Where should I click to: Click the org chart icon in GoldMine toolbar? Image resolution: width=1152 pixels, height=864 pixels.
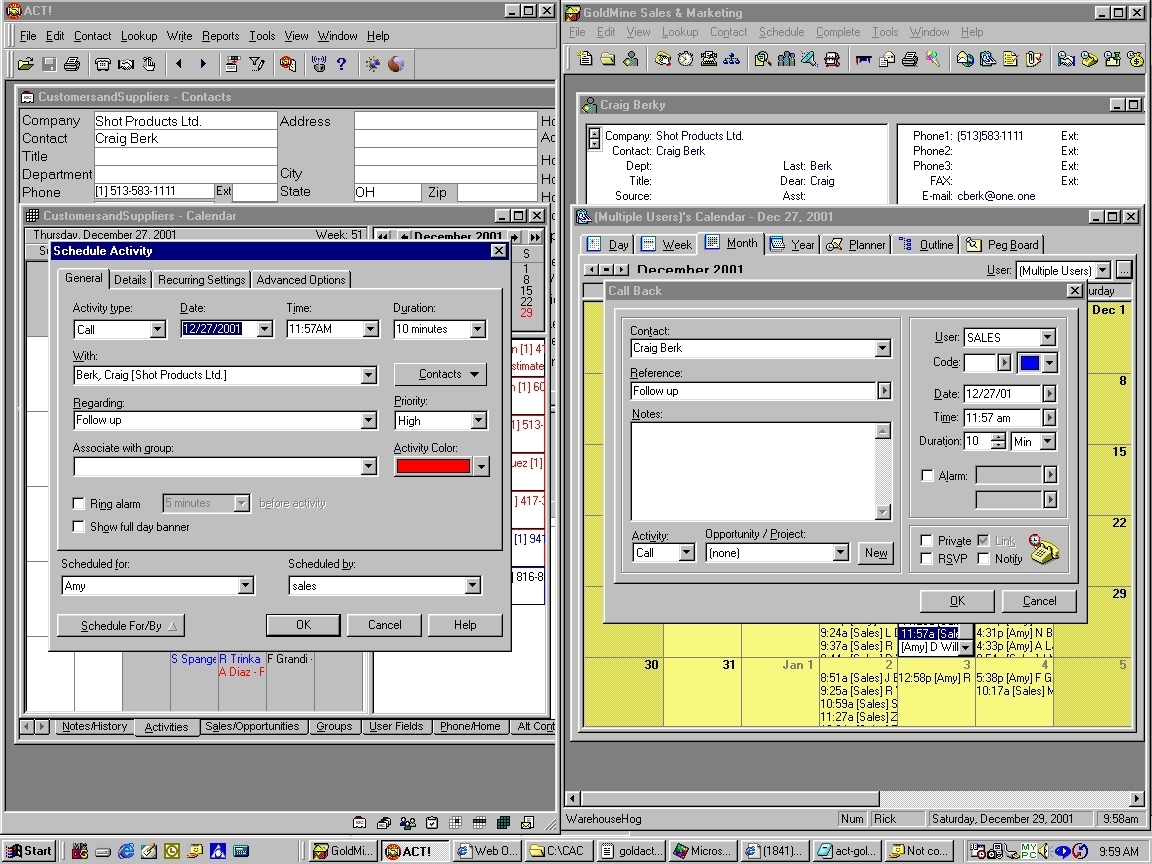(732, 59)
